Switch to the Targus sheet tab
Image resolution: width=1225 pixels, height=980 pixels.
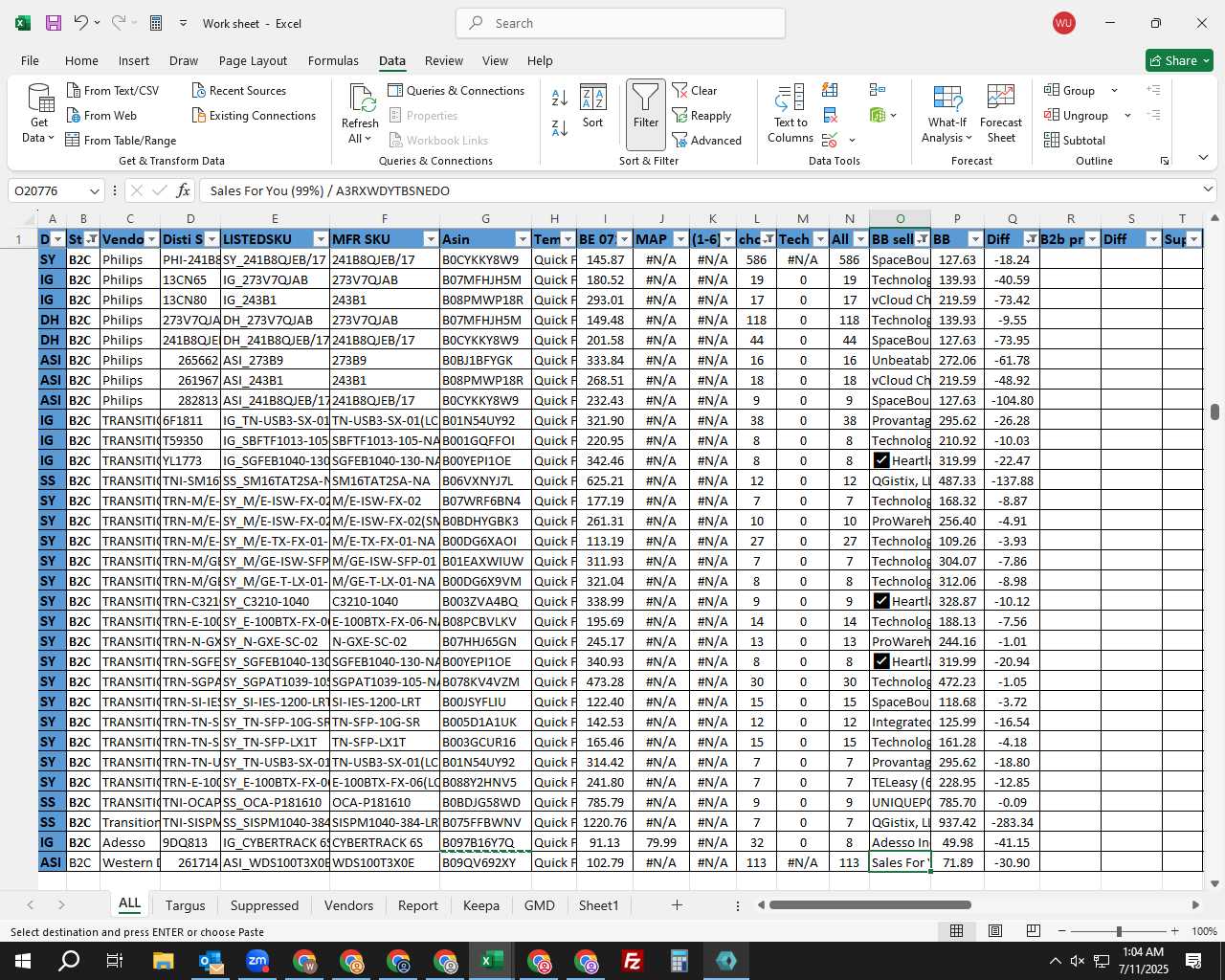[x=186, y=905]
